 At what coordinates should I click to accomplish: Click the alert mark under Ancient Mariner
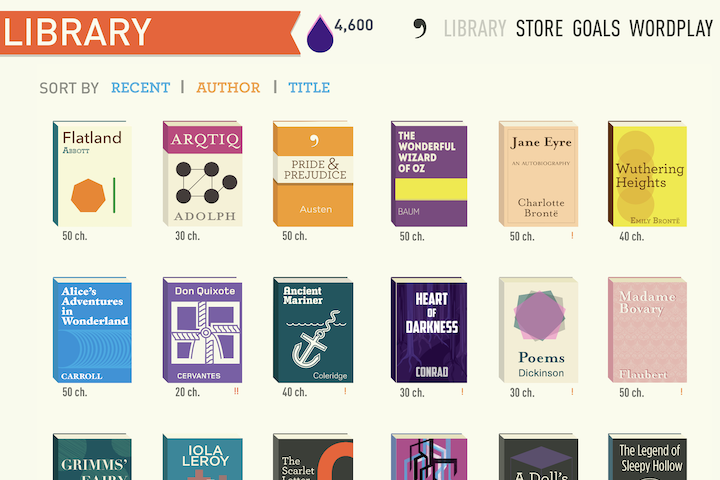345,391
